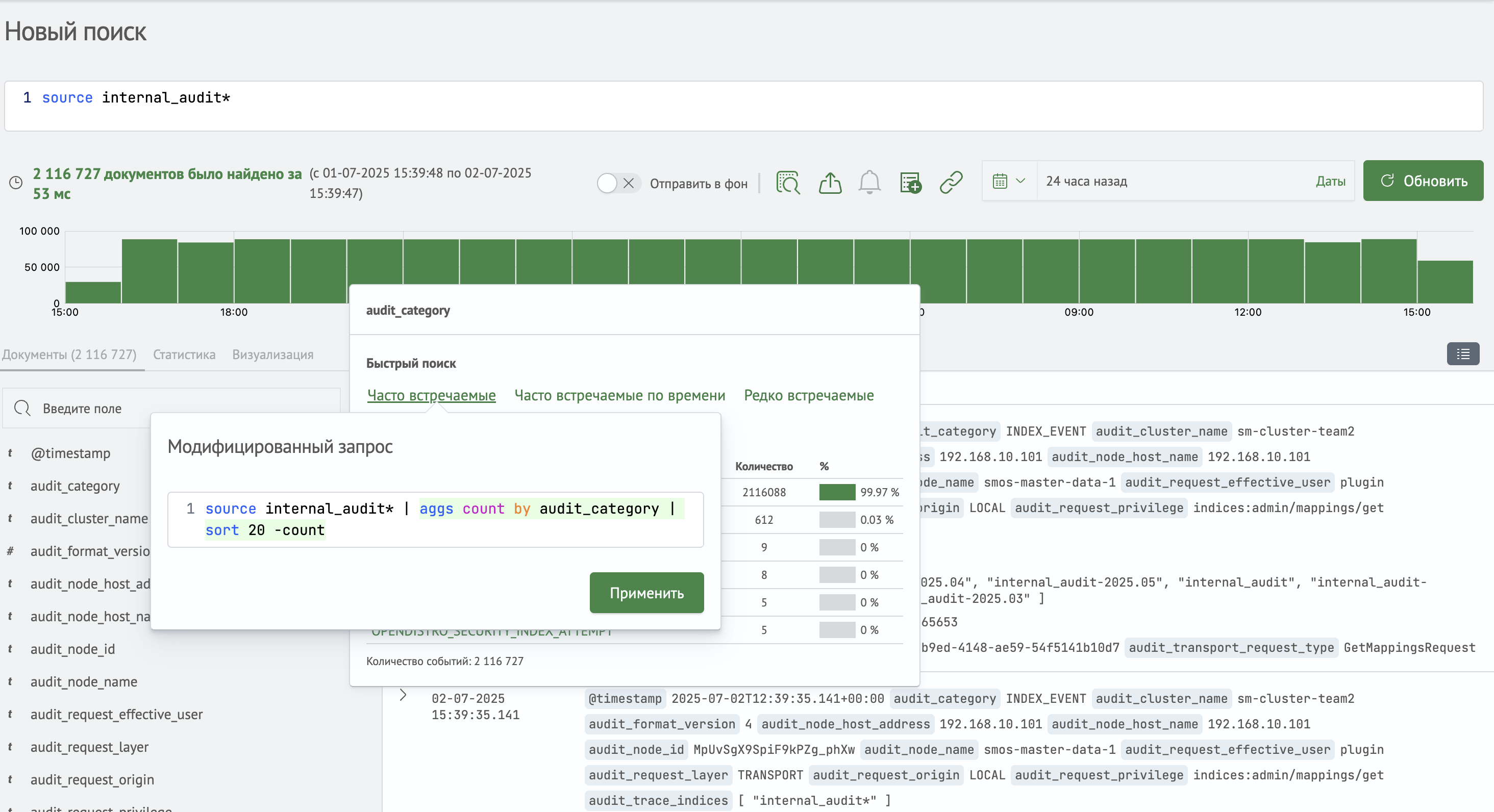The width and height of the screenshot is (1494, 812).
Task: Click the histogram bar at 18:00
Action: pos(262,271)
